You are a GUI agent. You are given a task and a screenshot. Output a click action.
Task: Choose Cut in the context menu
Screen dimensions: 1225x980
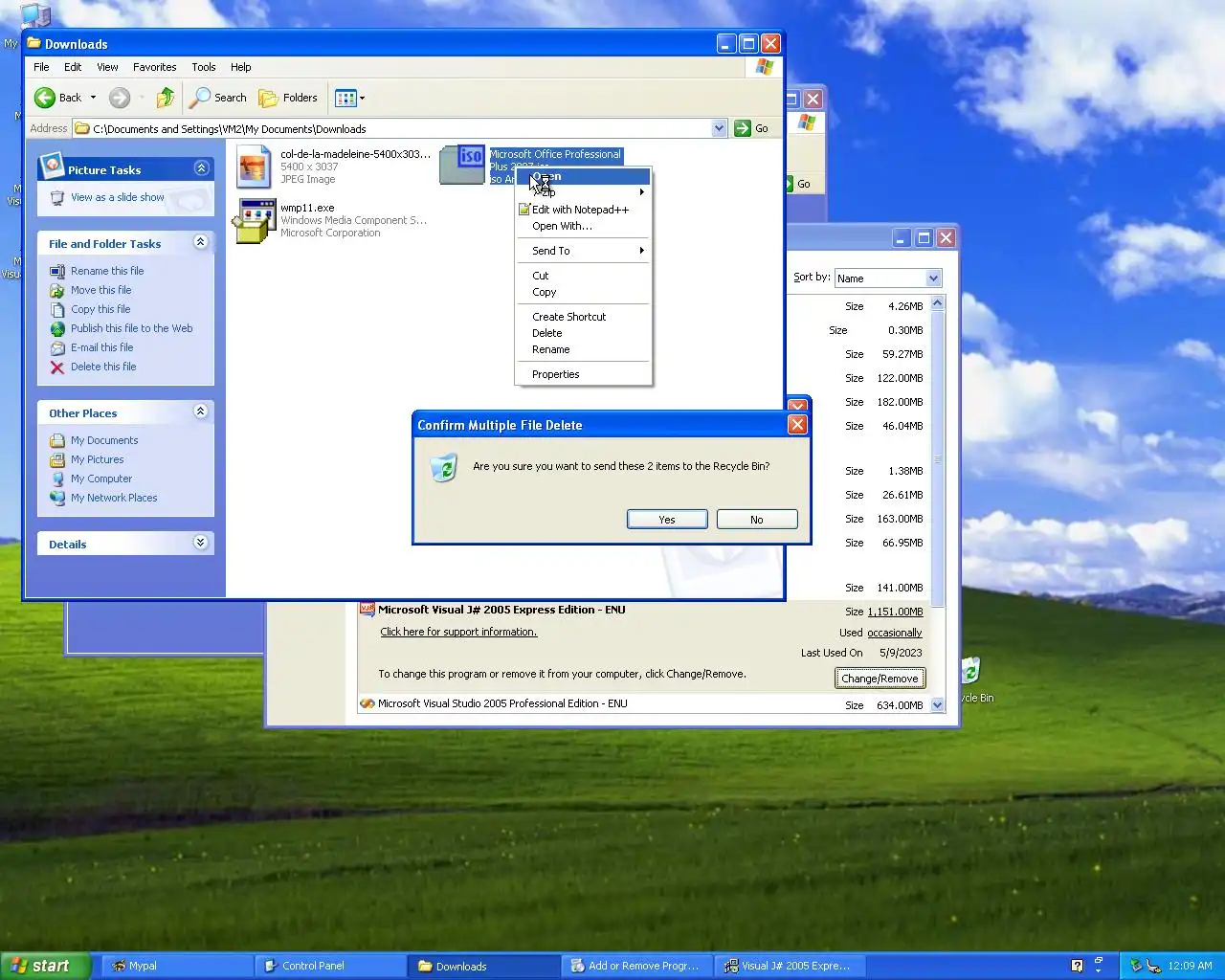coord(583,276)
